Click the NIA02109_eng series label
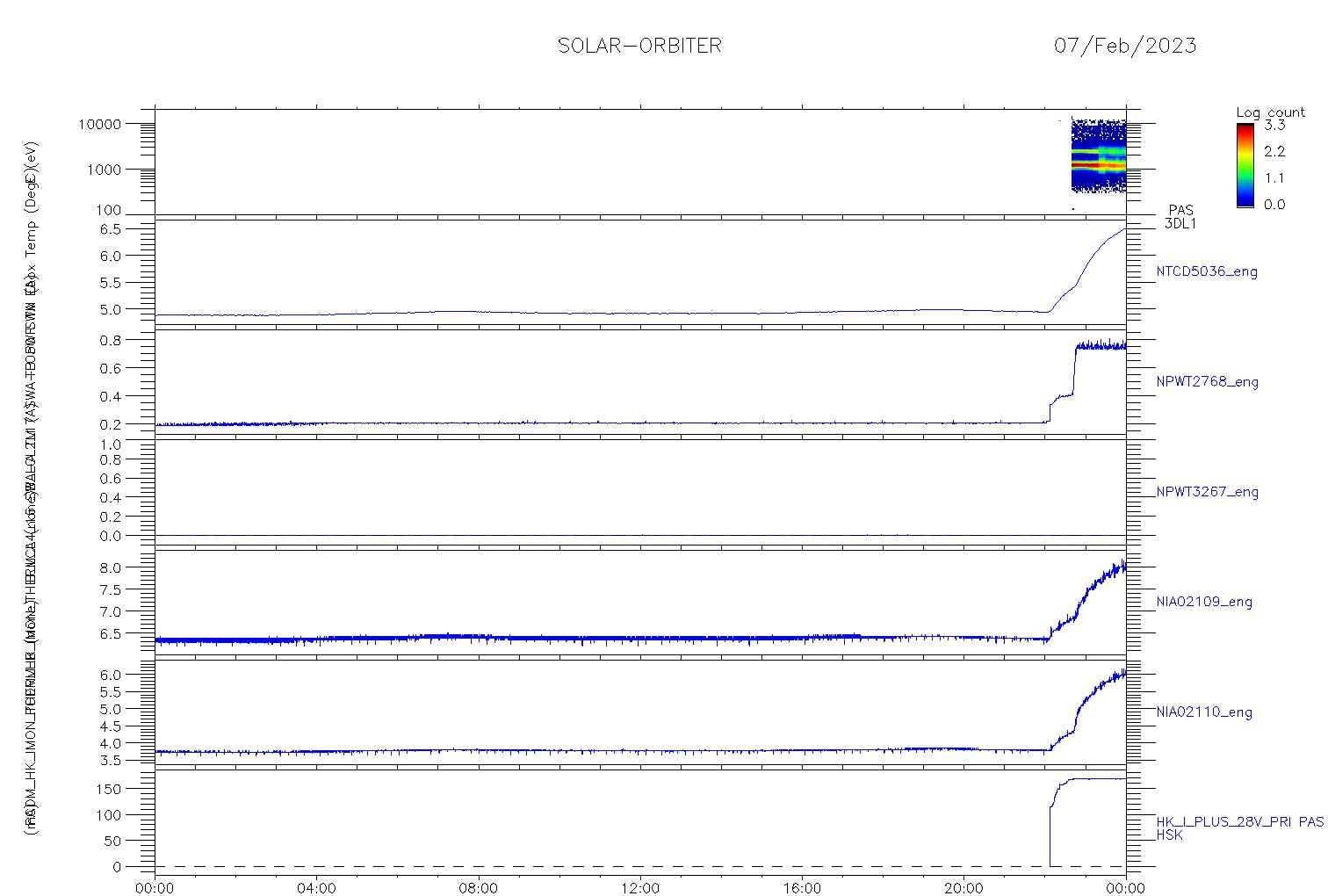This screenshot has width=1328, height=896. click(1204, 602)
